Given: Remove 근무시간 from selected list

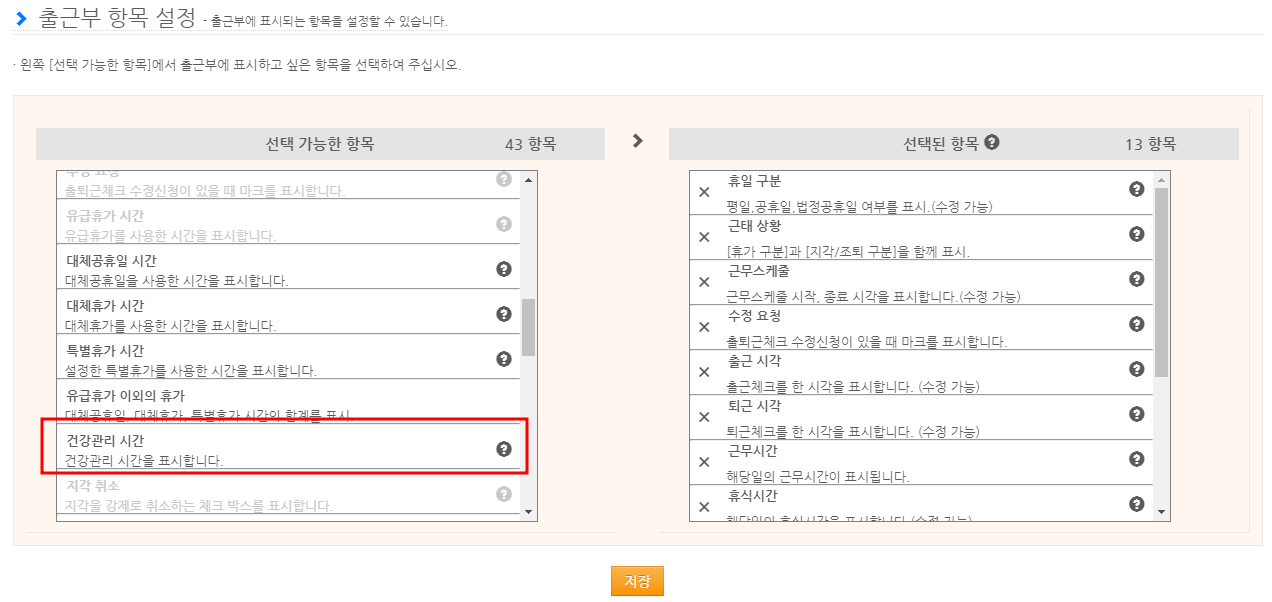Looking at the screenshot, I should pos(704,462).
